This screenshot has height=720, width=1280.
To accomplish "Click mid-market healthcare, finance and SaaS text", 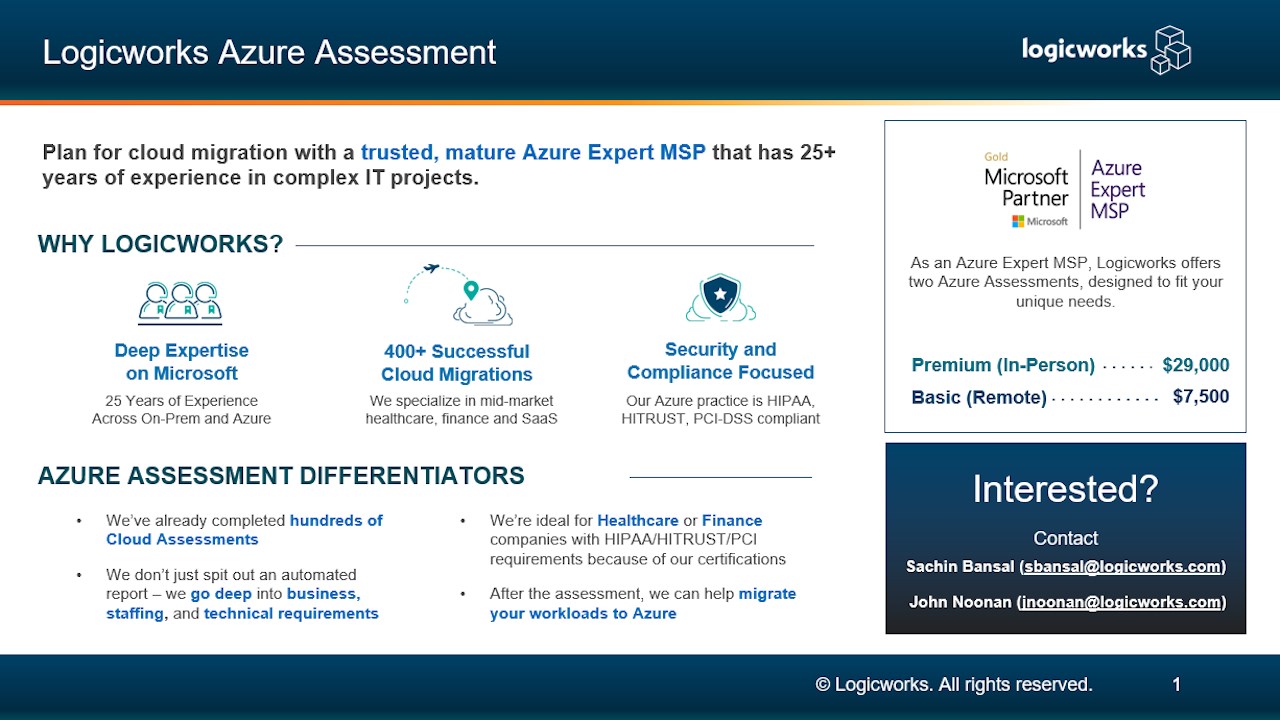I will 461,410.
